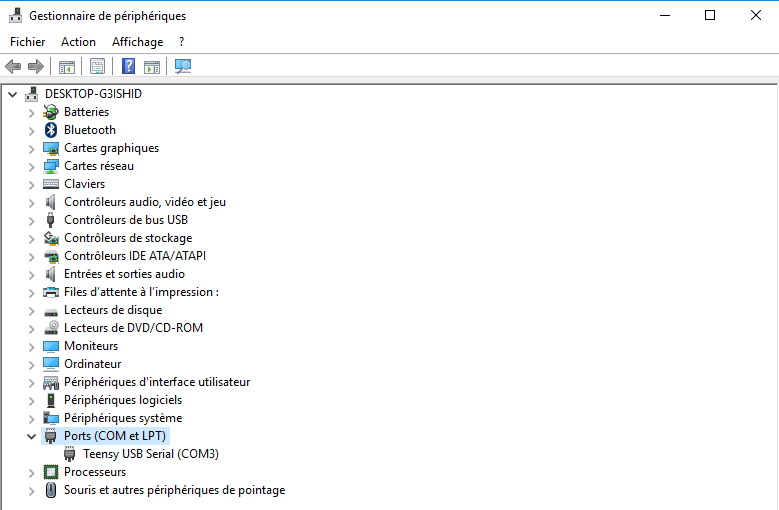The image size is (779, 510).
Task: Click the action pane toolbar icon
Action: pyautogui.click(x=152, y=66)
